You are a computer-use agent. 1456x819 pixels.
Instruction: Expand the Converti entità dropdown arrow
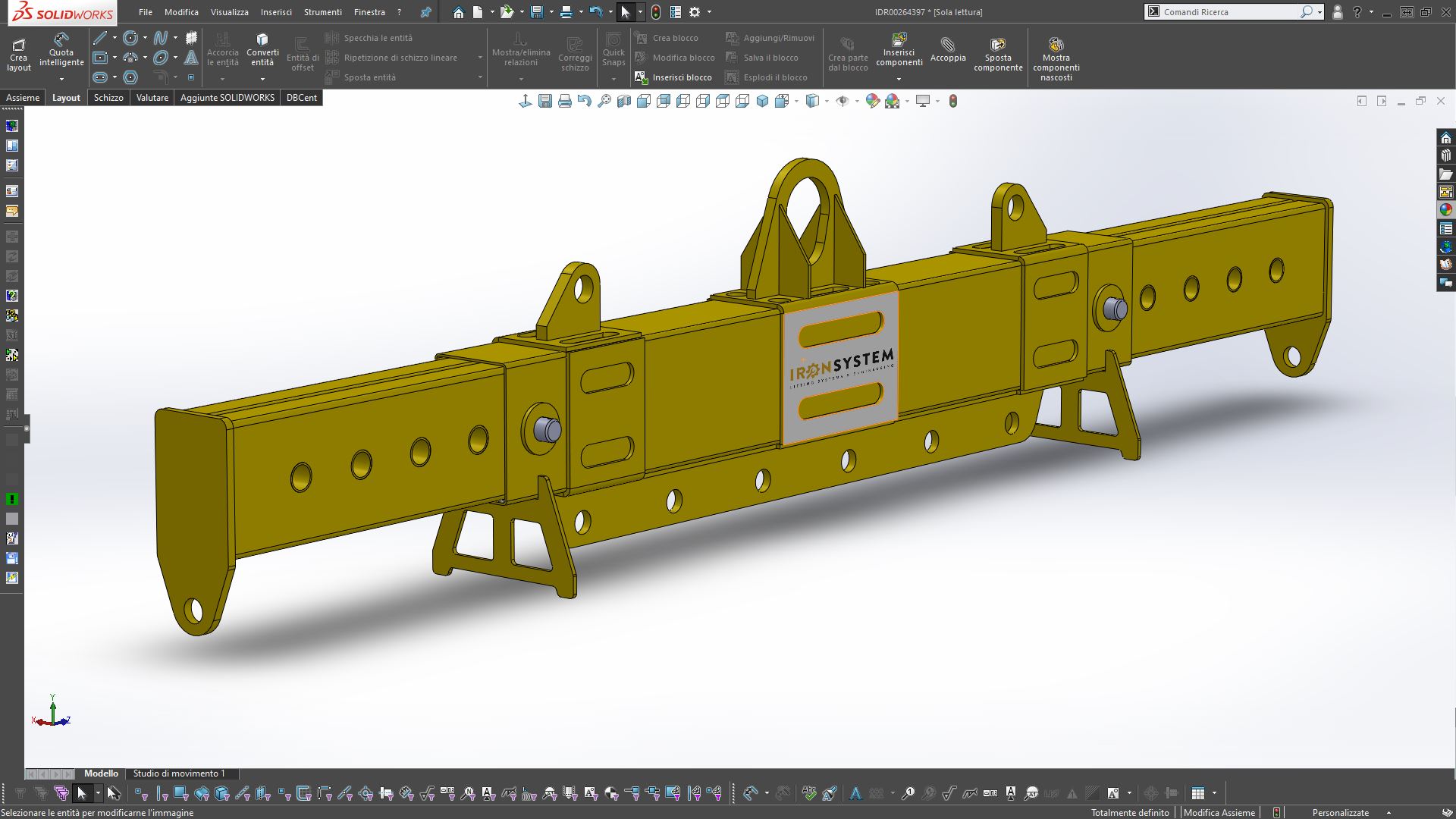tap(262, 79)
